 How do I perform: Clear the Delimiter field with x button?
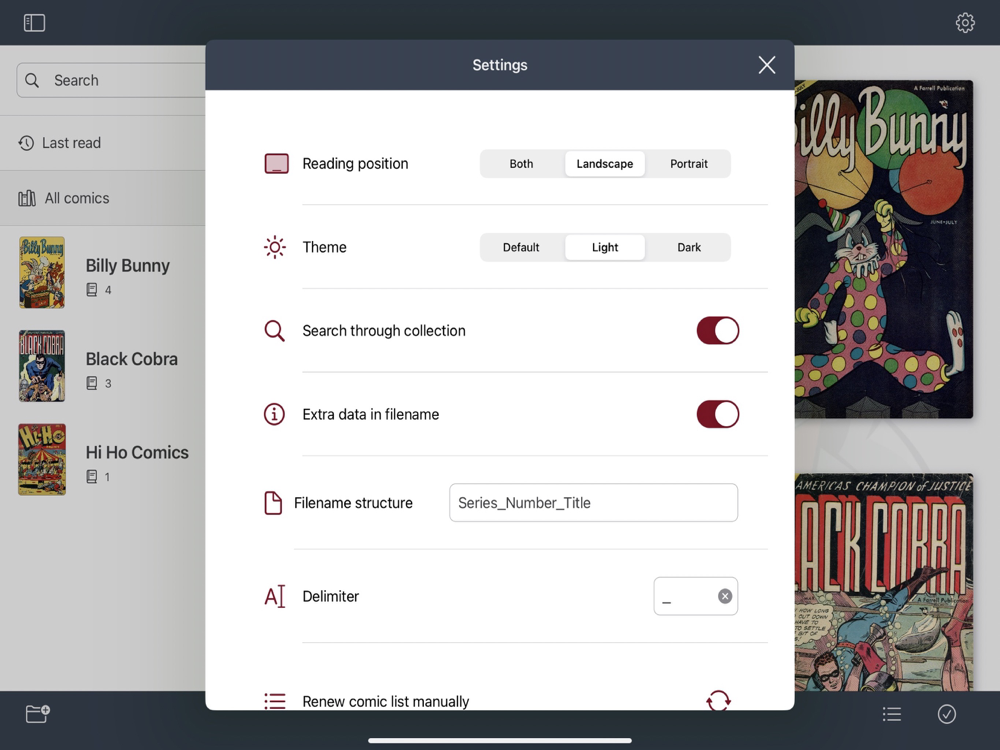coord(724,596)
